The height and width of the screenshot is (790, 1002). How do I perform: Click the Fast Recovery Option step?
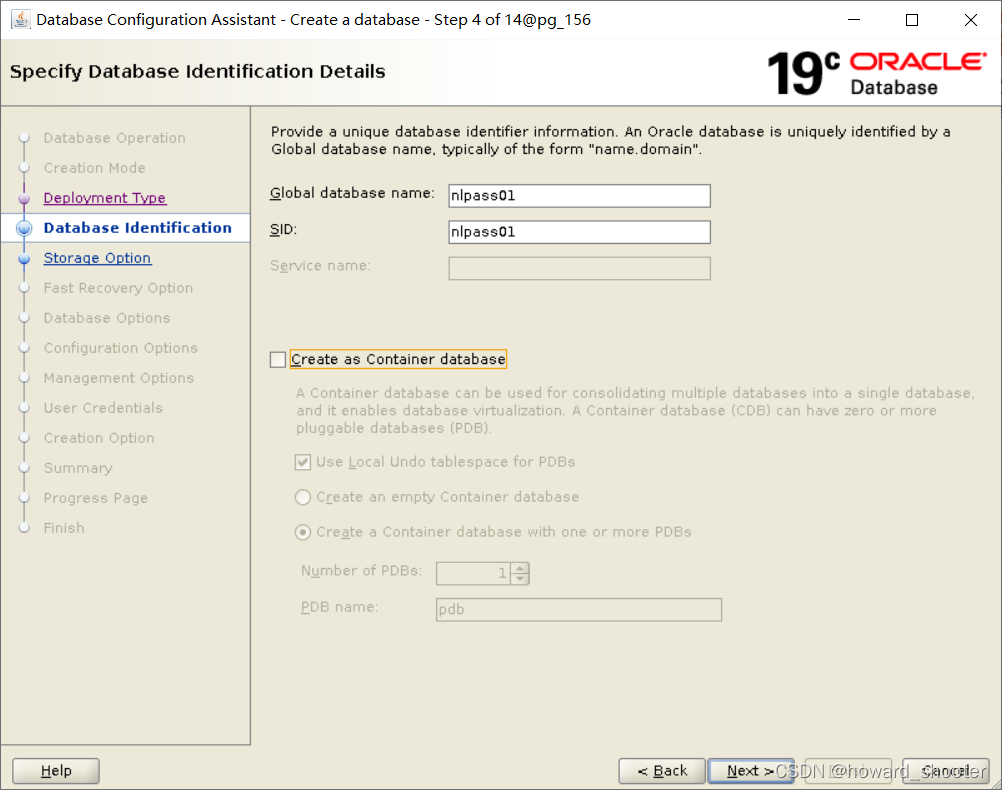118,288
